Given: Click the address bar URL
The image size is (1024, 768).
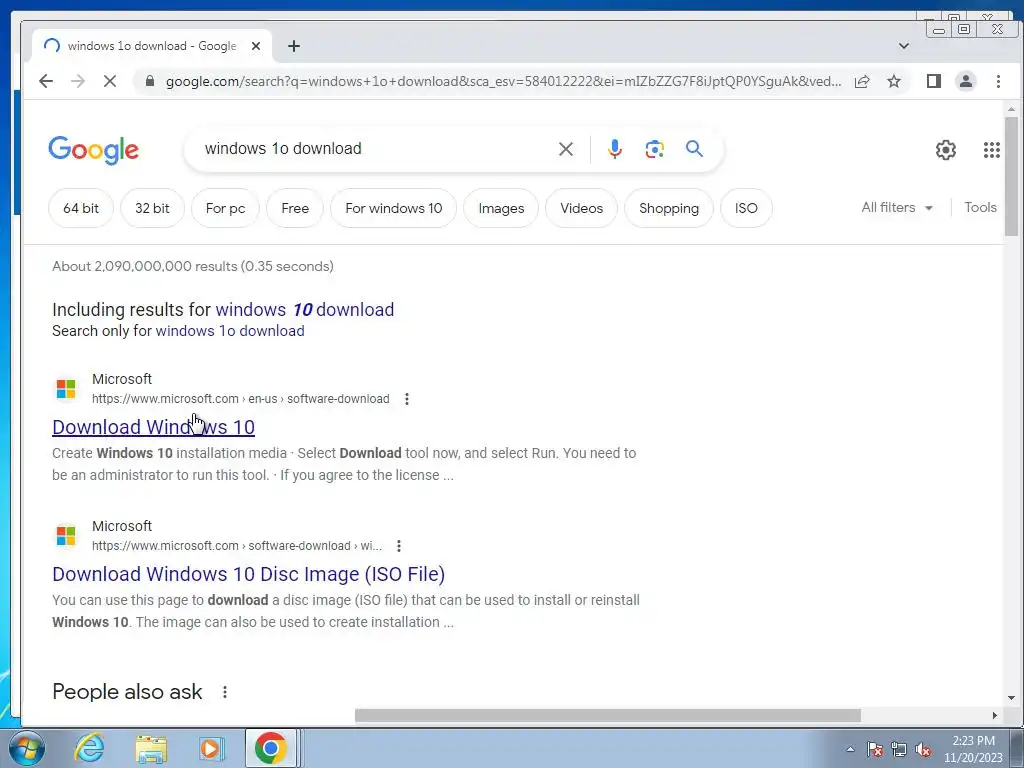Looking at the screenshot, I should pos(503,81).
